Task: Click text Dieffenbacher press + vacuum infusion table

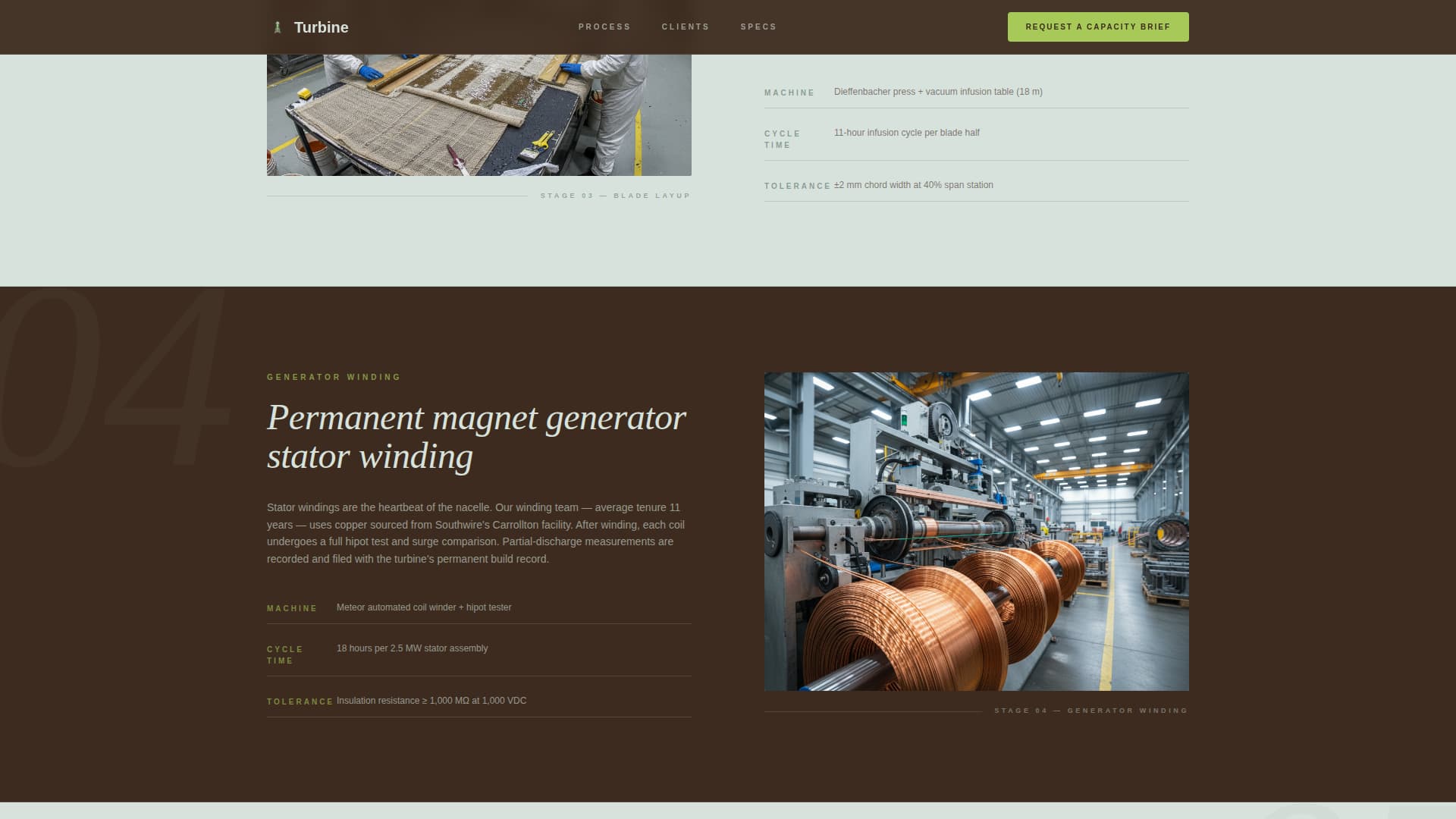Action: click(x=938, y=92)
